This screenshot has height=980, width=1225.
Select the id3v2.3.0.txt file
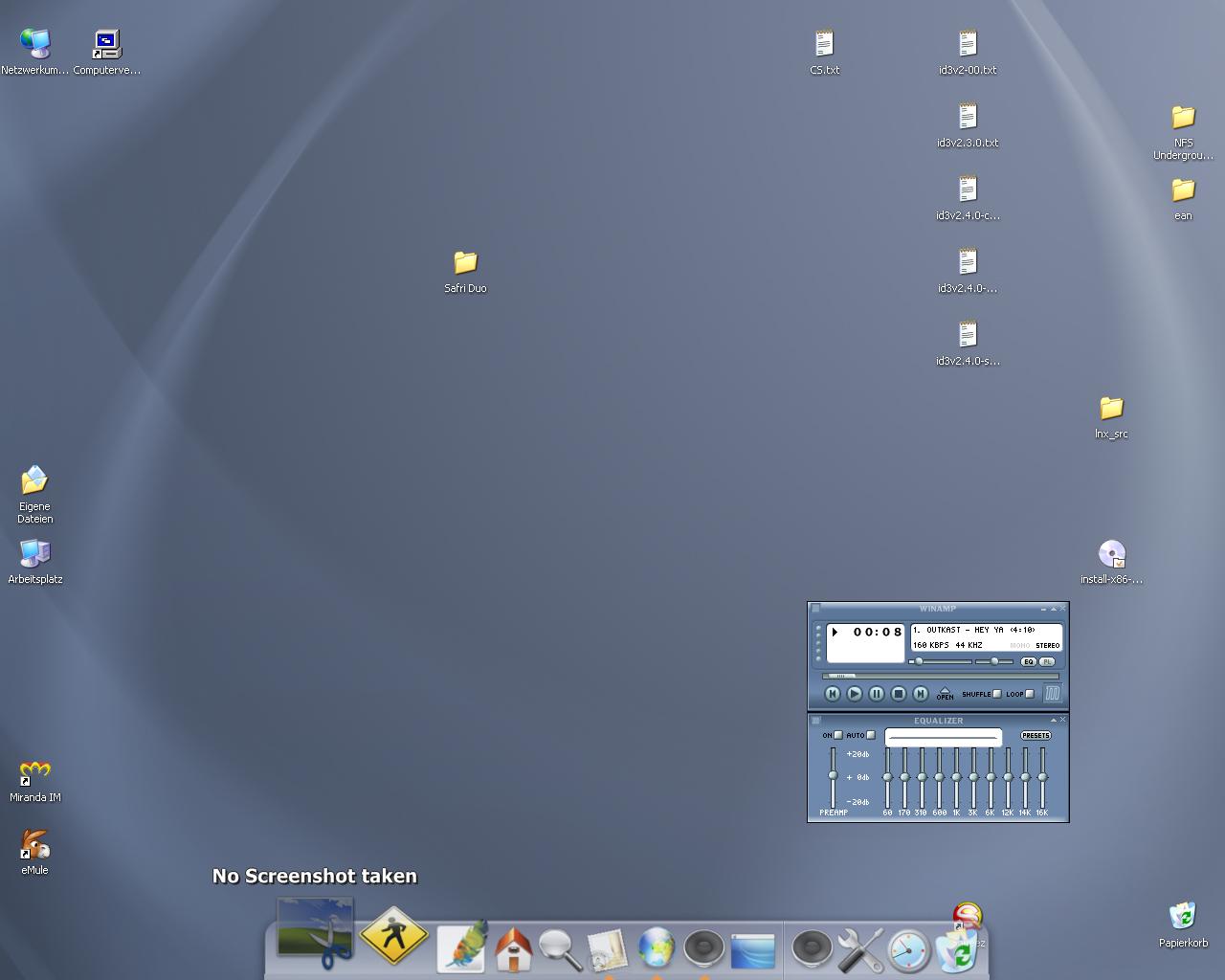968,124
